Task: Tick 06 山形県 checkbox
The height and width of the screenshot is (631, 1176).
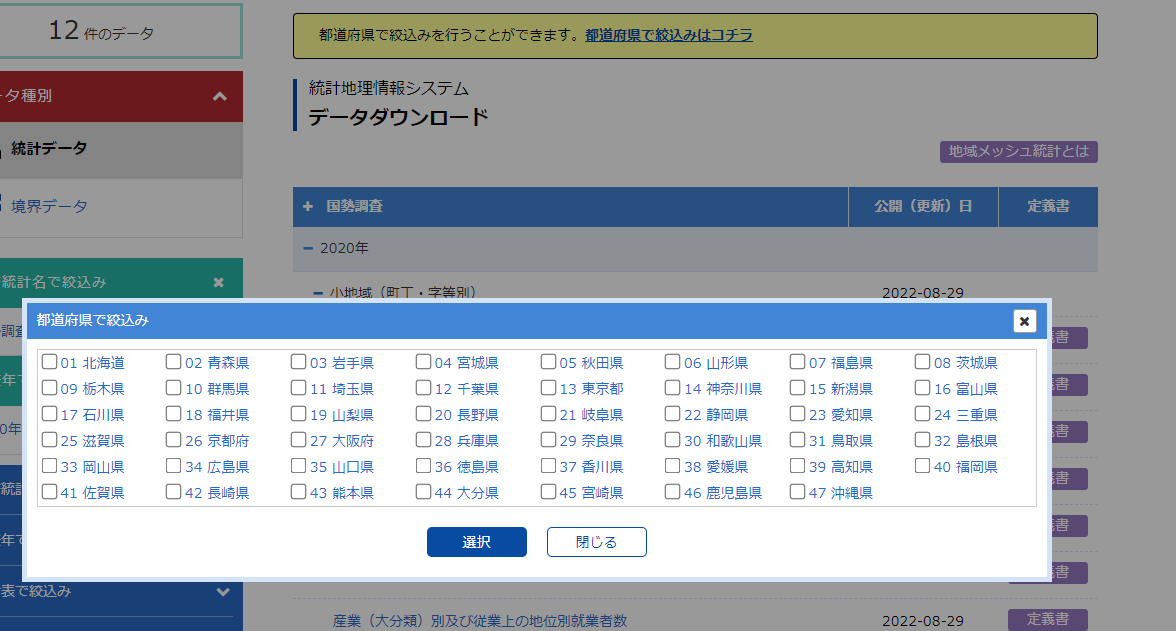Action: click(x=673, y=362)
